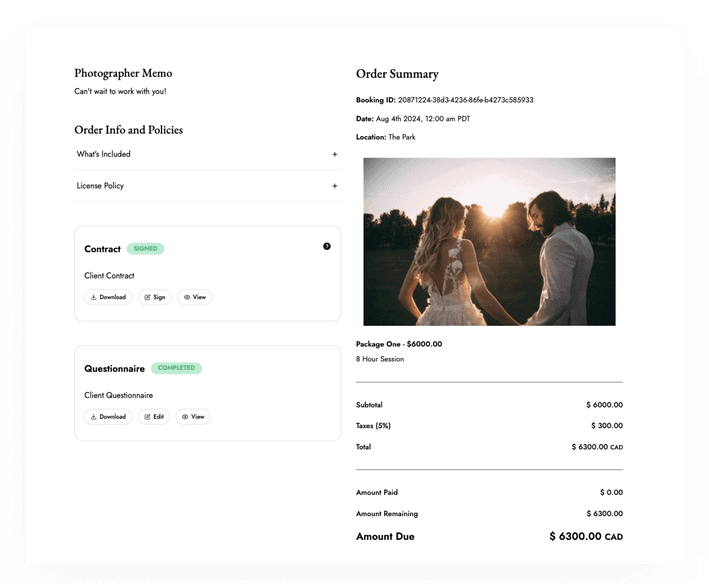This screenshot has height=584, width=709.
Task: Sign the Client Contract
Action: (155, 297)
